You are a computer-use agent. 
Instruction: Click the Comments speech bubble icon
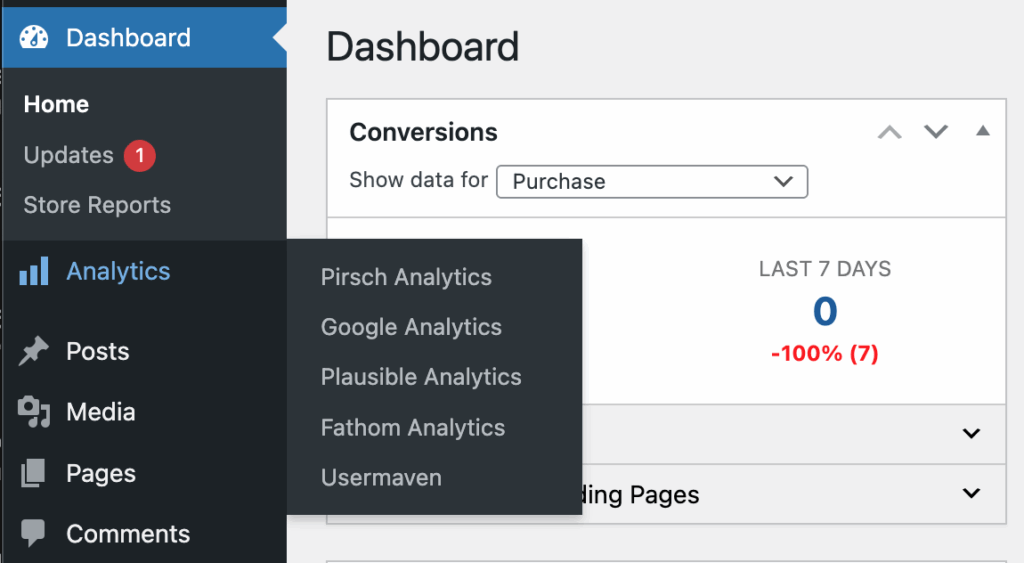click(x=34, y=533)
